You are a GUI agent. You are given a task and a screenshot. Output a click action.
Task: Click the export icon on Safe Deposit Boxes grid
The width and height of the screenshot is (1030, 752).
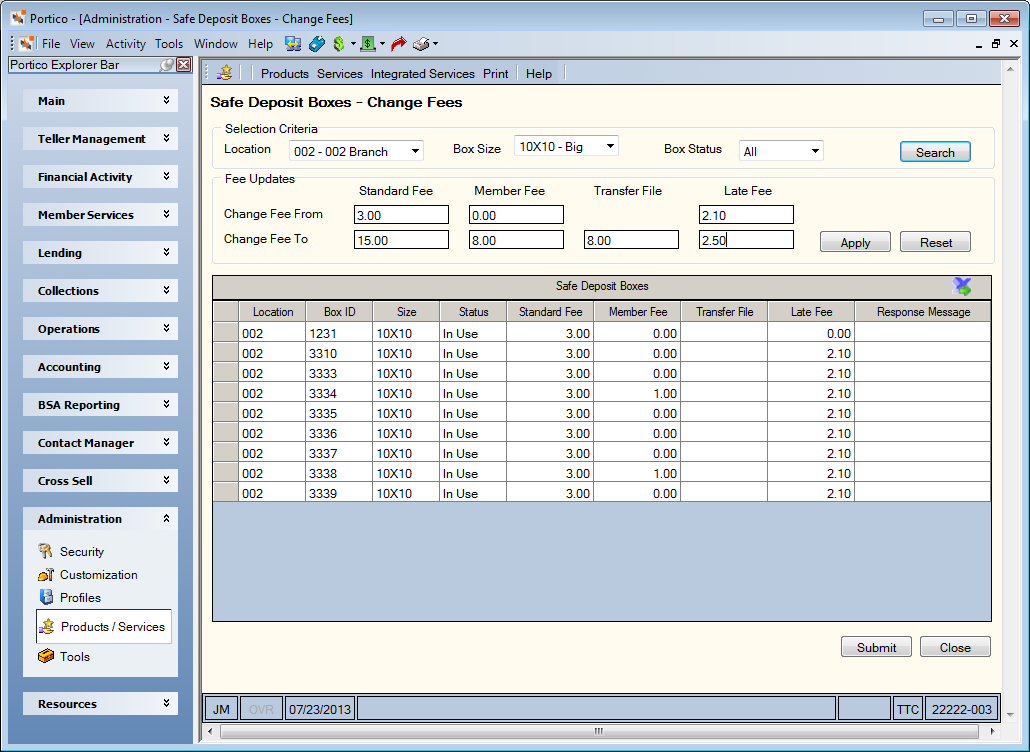click(962, 286)
